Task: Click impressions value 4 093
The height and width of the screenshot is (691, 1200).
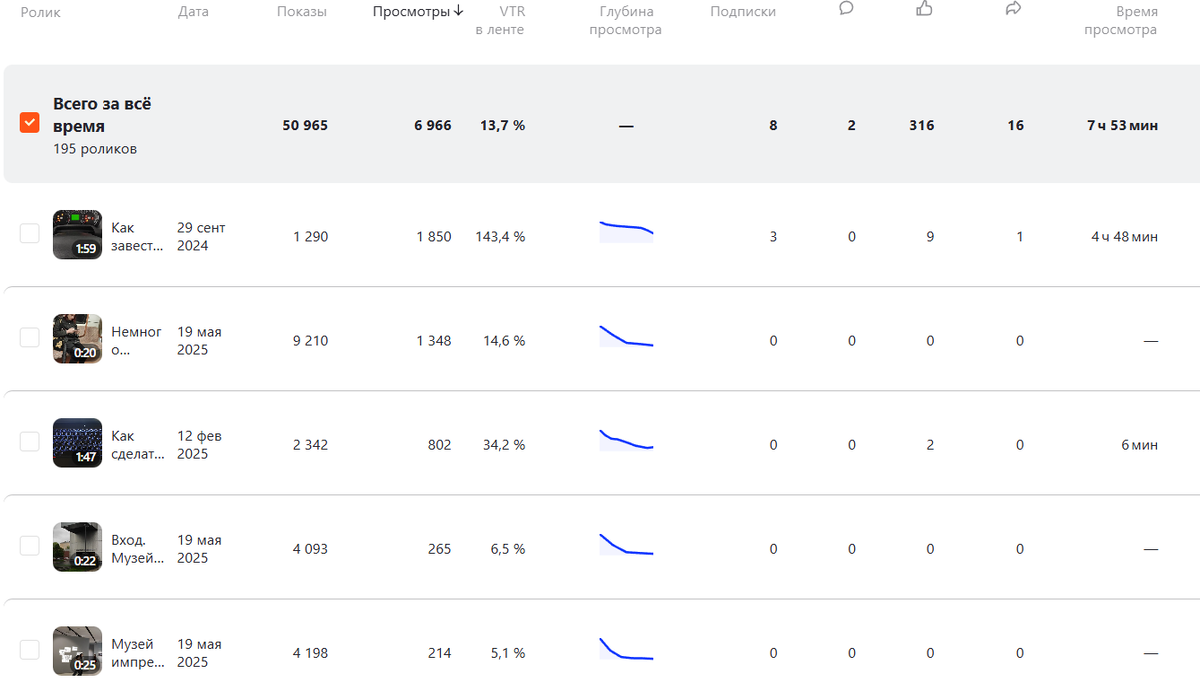Action: point(310,549)
